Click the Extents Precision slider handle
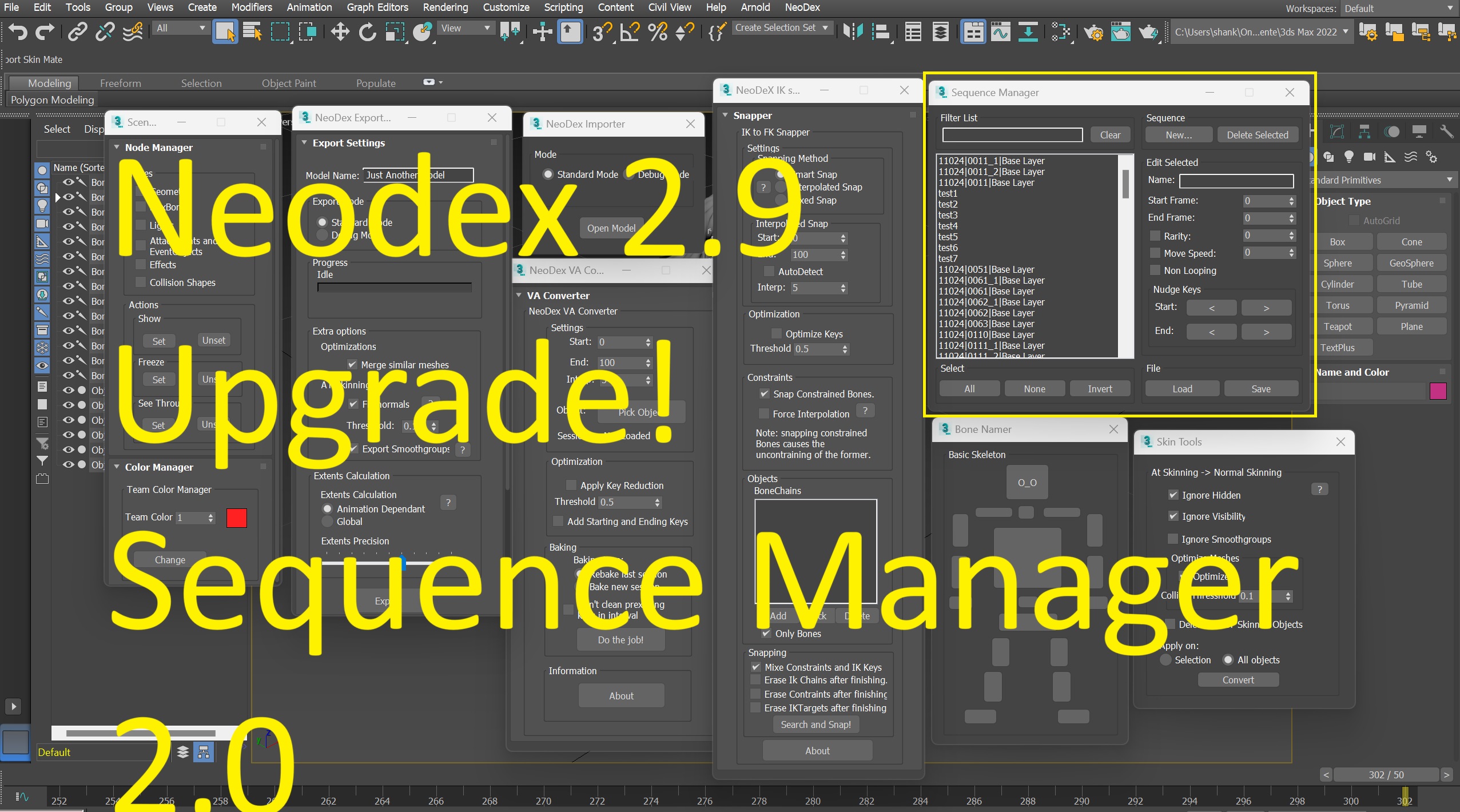Image resolution: width=1460 pixels, height=812 pixels. point(403,563)
